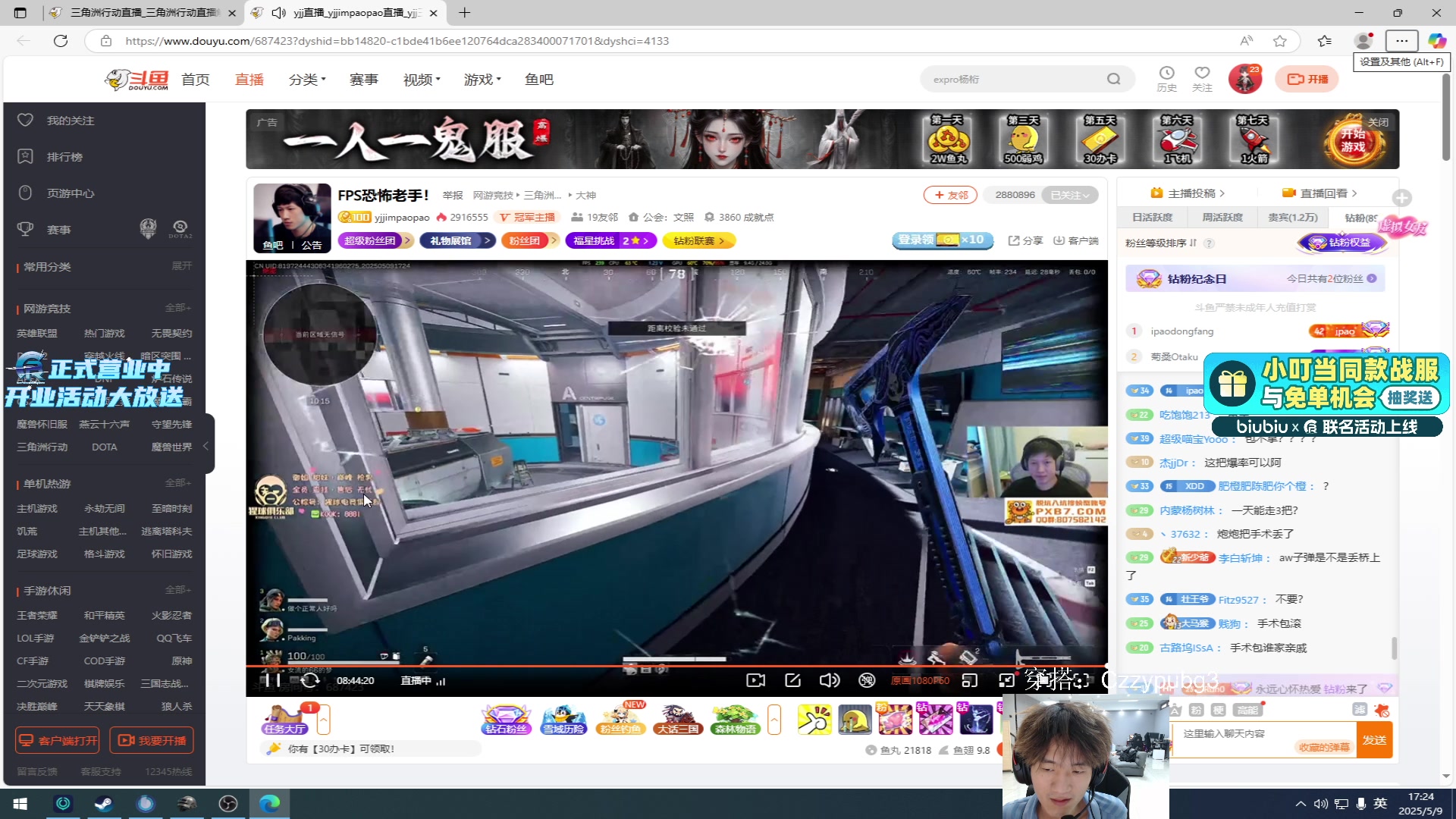Click the record clip camera icon
Viewport: 1456px width, 819px height.
pos(755,680)
